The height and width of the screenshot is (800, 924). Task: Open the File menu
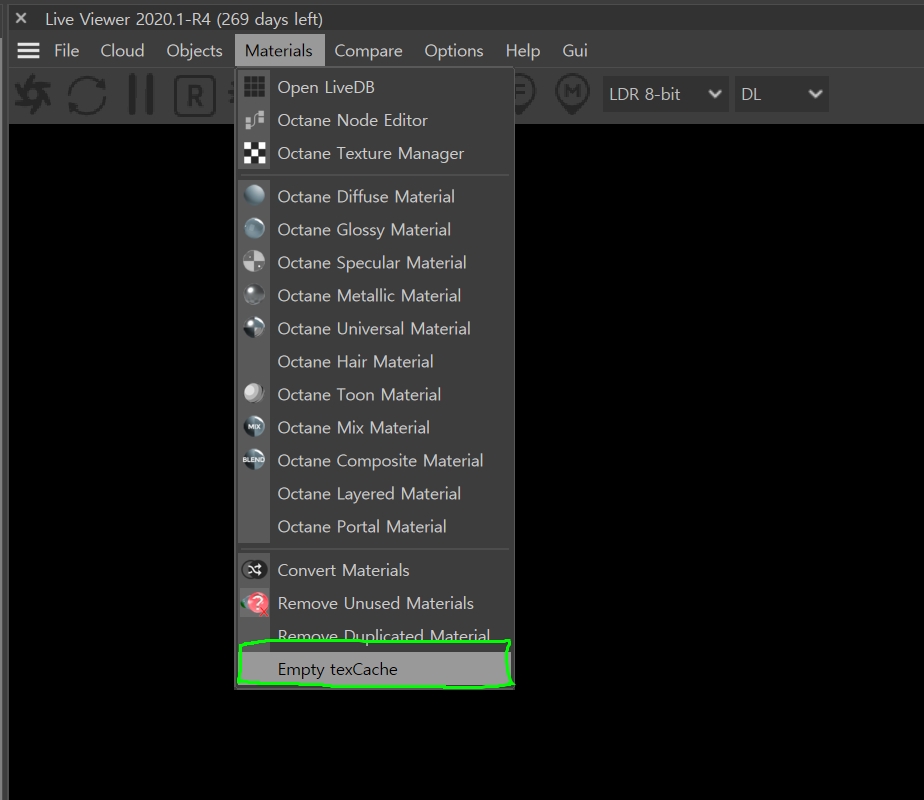click(x=67, y=51)
